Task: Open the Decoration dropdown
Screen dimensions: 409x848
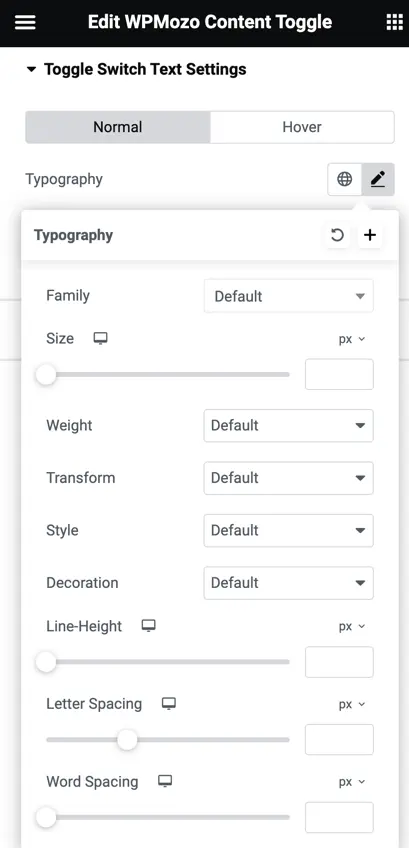Action: [x=288, y=583]
